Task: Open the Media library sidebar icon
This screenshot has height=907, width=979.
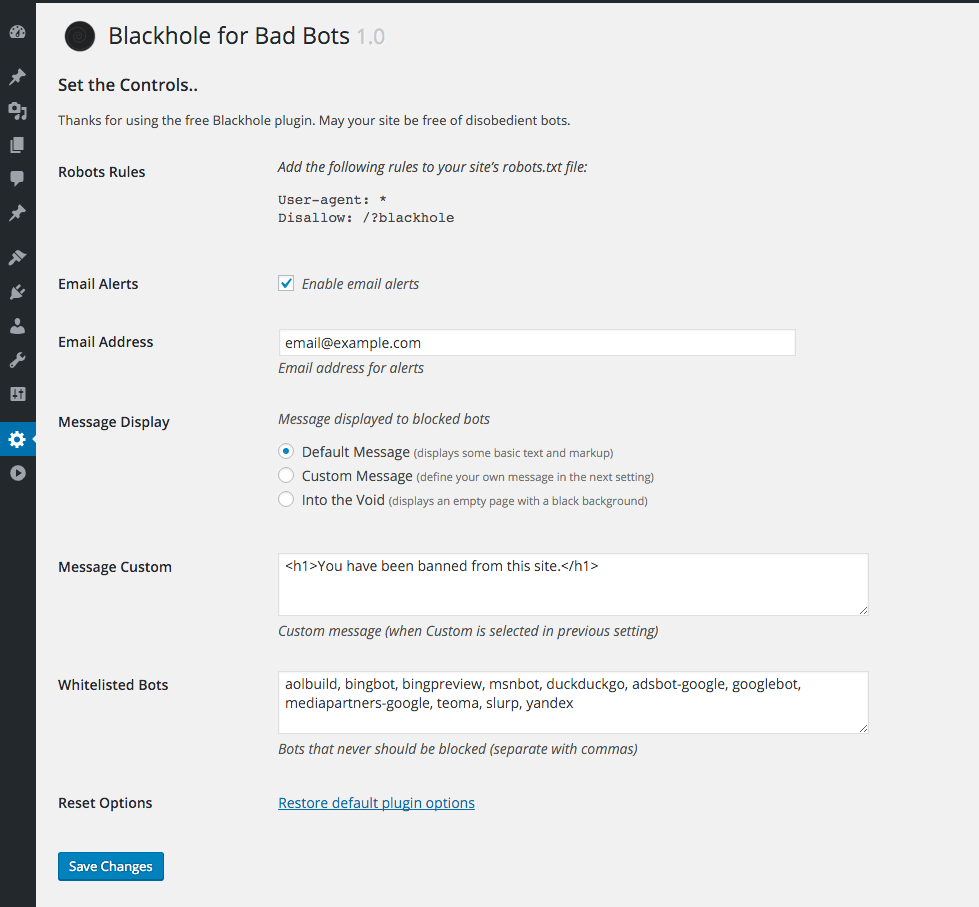Action: (x=17, y=111)
